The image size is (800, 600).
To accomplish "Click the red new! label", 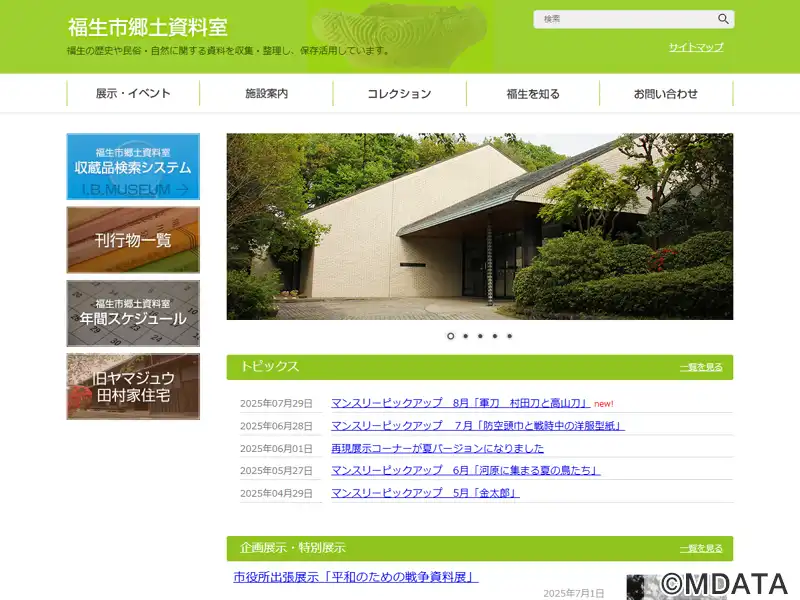I will 604,404.
